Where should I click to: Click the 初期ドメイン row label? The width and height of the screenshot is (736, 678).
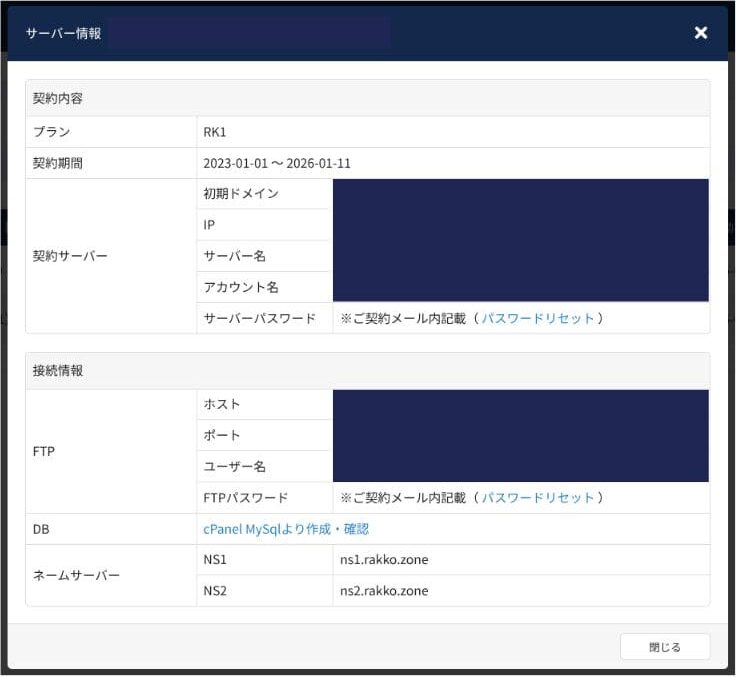[241, 194]
